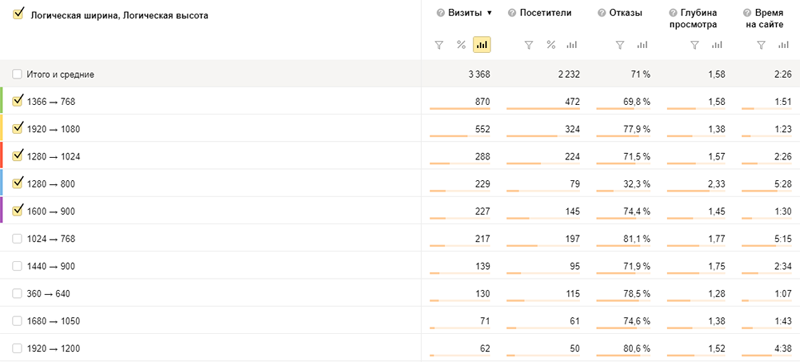
Task: Open the filter icon under Отказы
Action: click(620, 45)
